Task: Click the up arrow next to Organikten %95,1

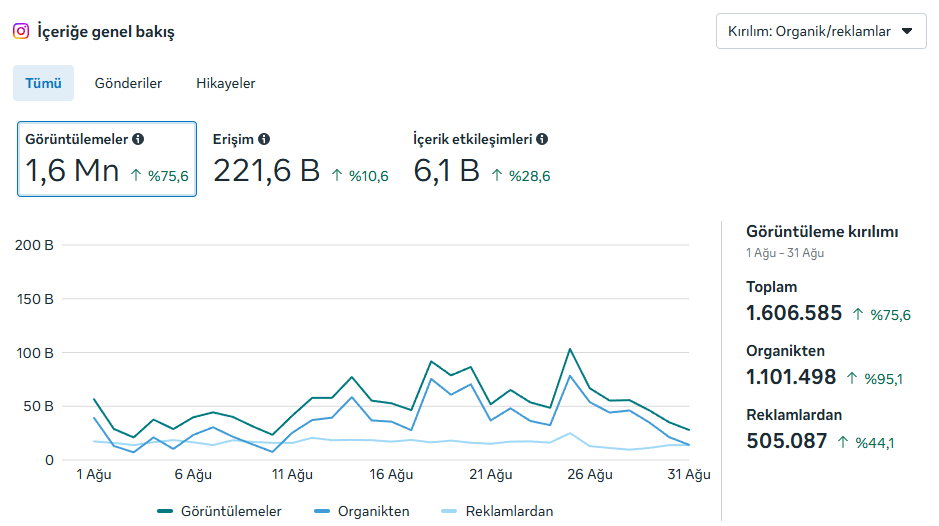Action: 852,378
